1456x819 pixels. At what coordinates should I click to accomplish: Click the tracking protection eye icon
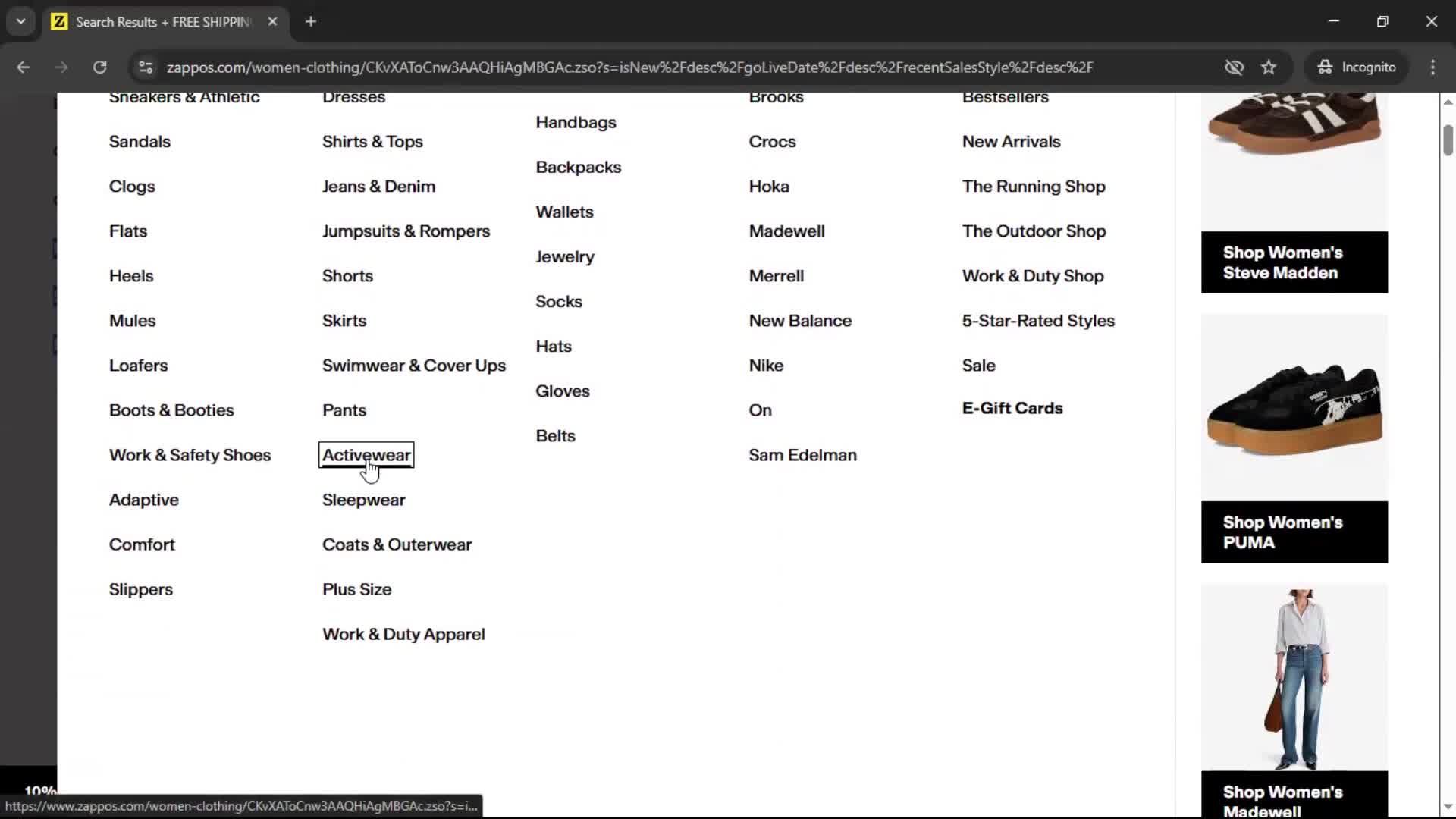(1234, 67)
